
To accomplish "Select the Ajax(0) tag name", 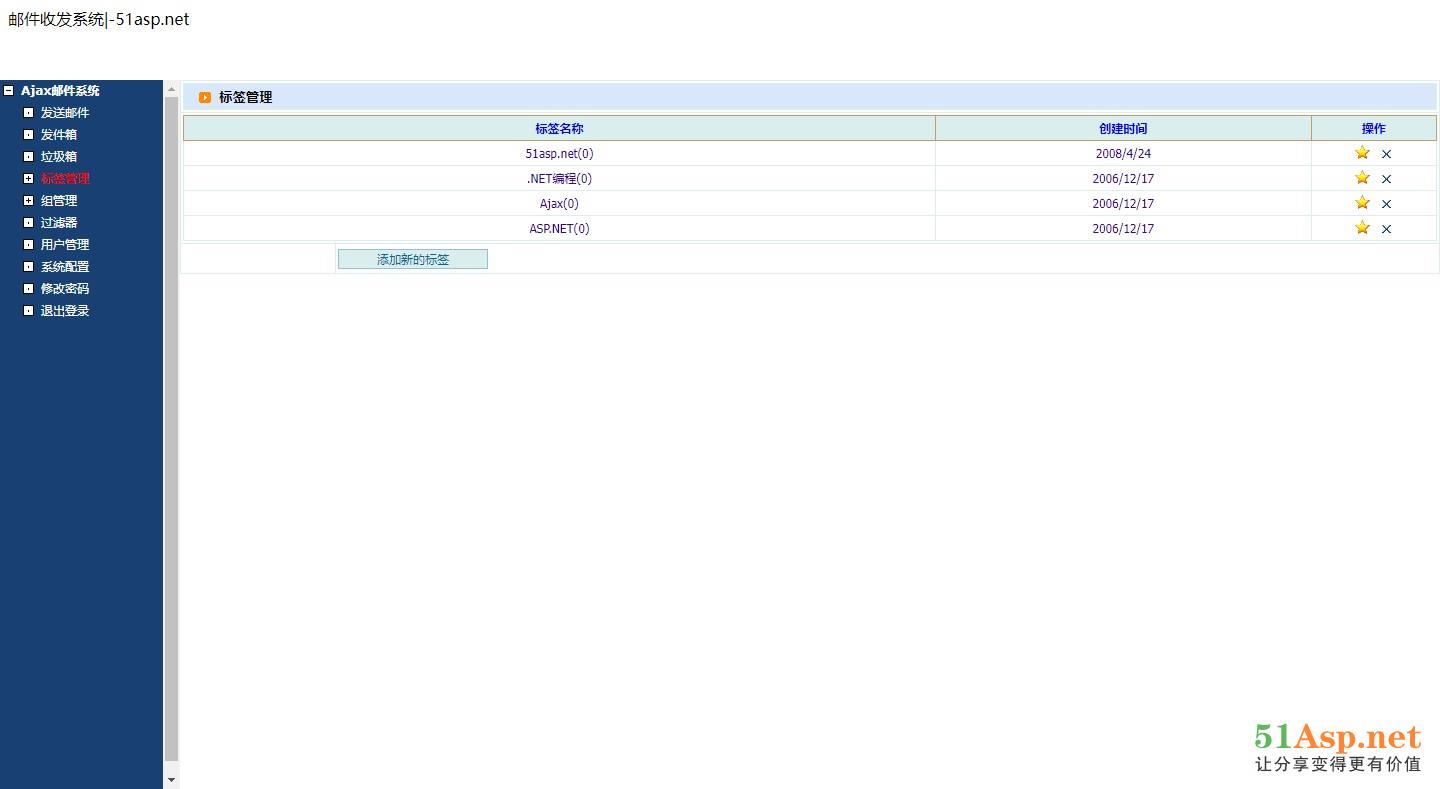I will pos(559,204).
